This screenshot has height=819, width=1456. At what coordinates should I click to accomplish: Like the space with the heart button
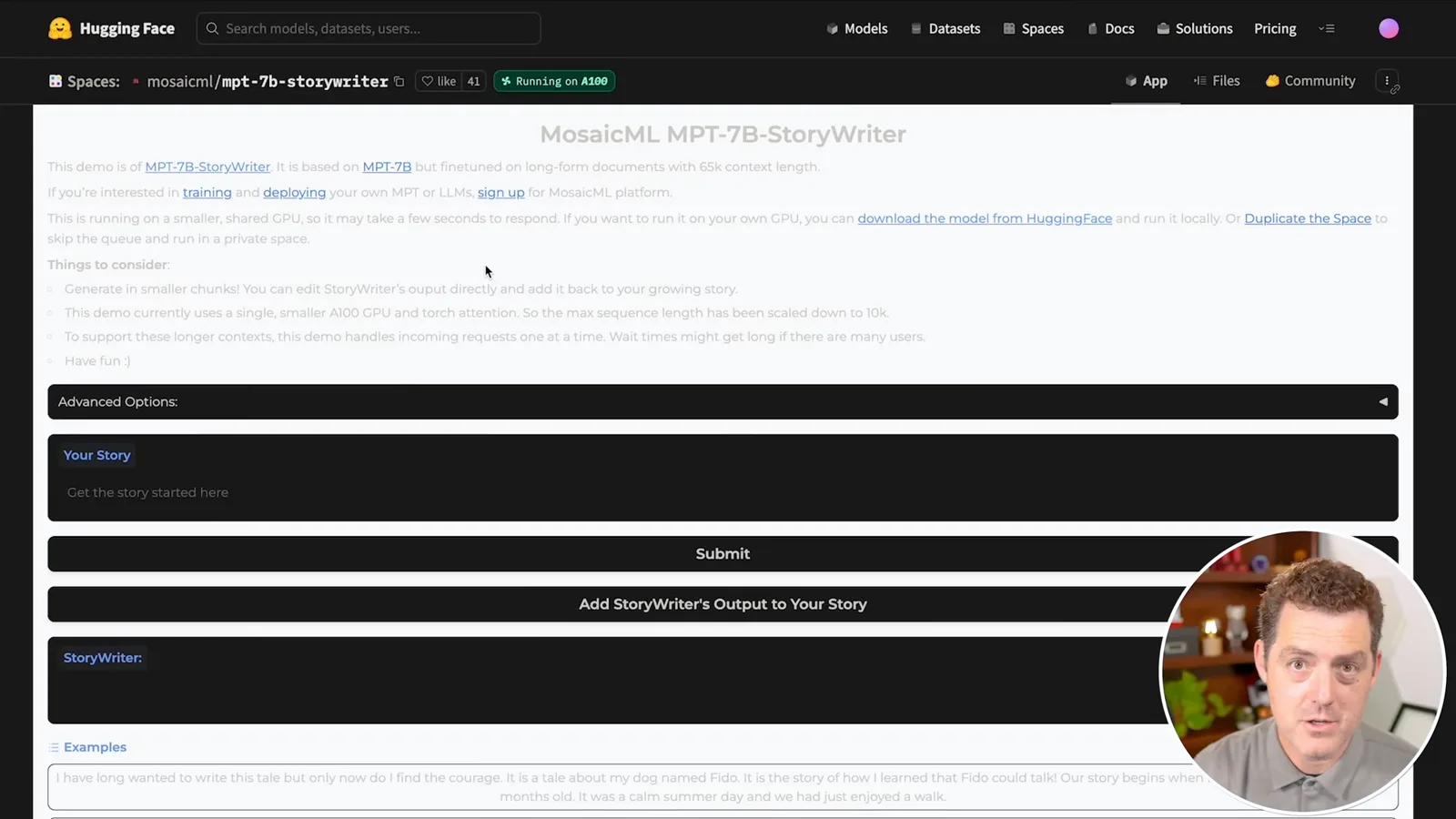pyautogui.click(x=439, y=81)
